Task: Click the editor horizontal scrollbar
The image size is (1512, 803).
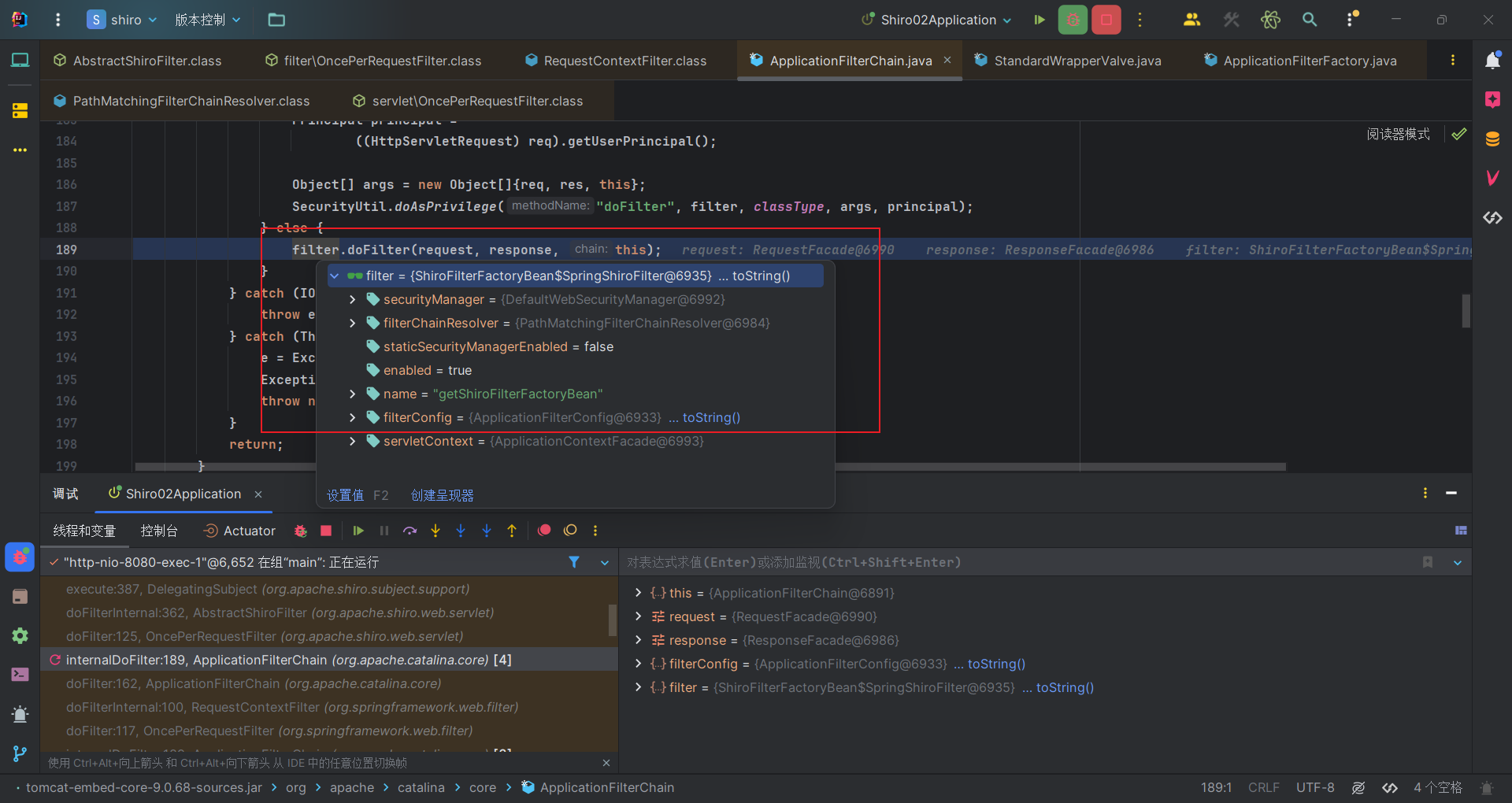Action: coord(710,467)
